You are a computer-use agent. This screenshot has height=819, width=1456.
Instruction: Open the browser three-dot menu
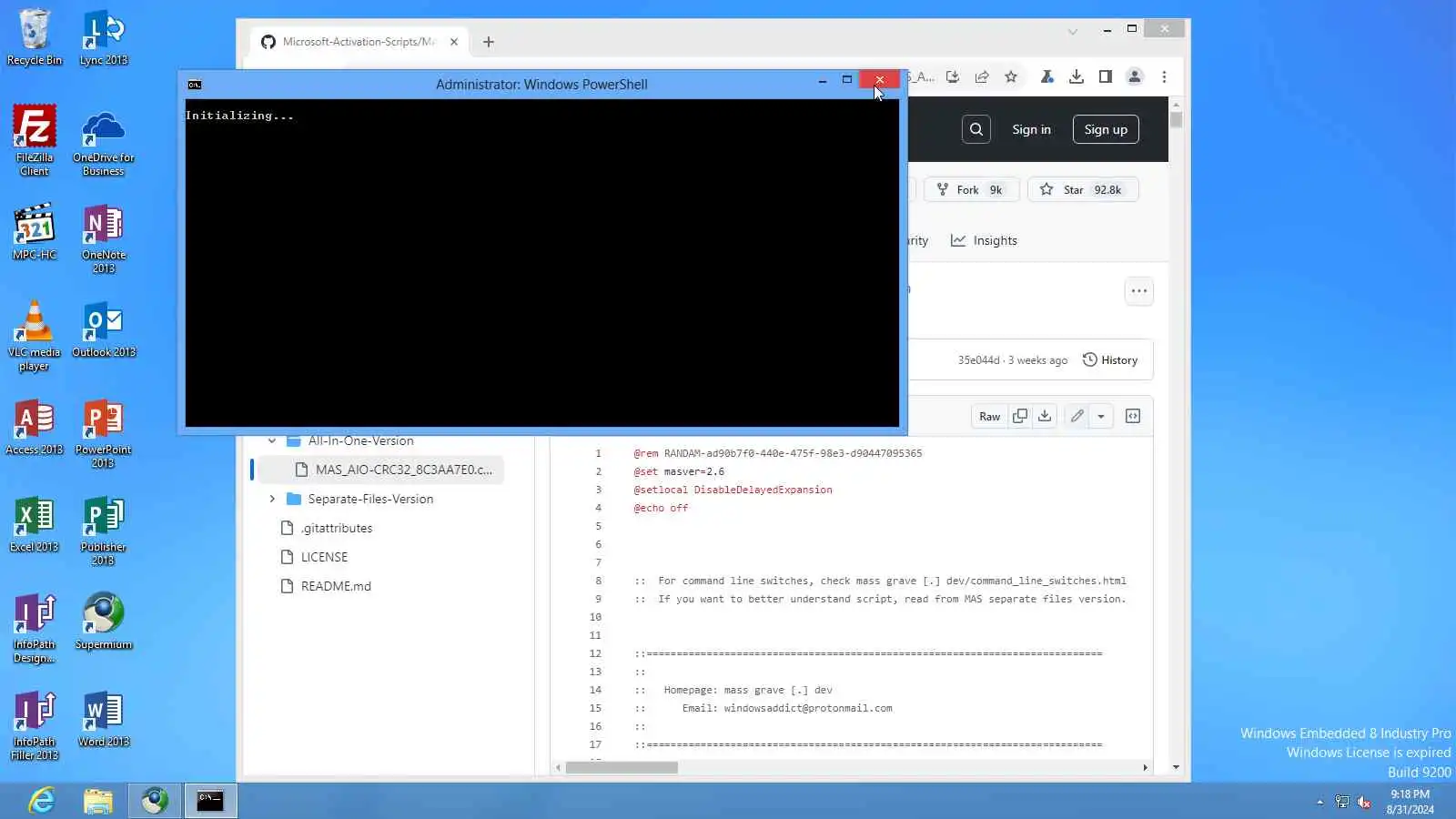[1164, 77]
